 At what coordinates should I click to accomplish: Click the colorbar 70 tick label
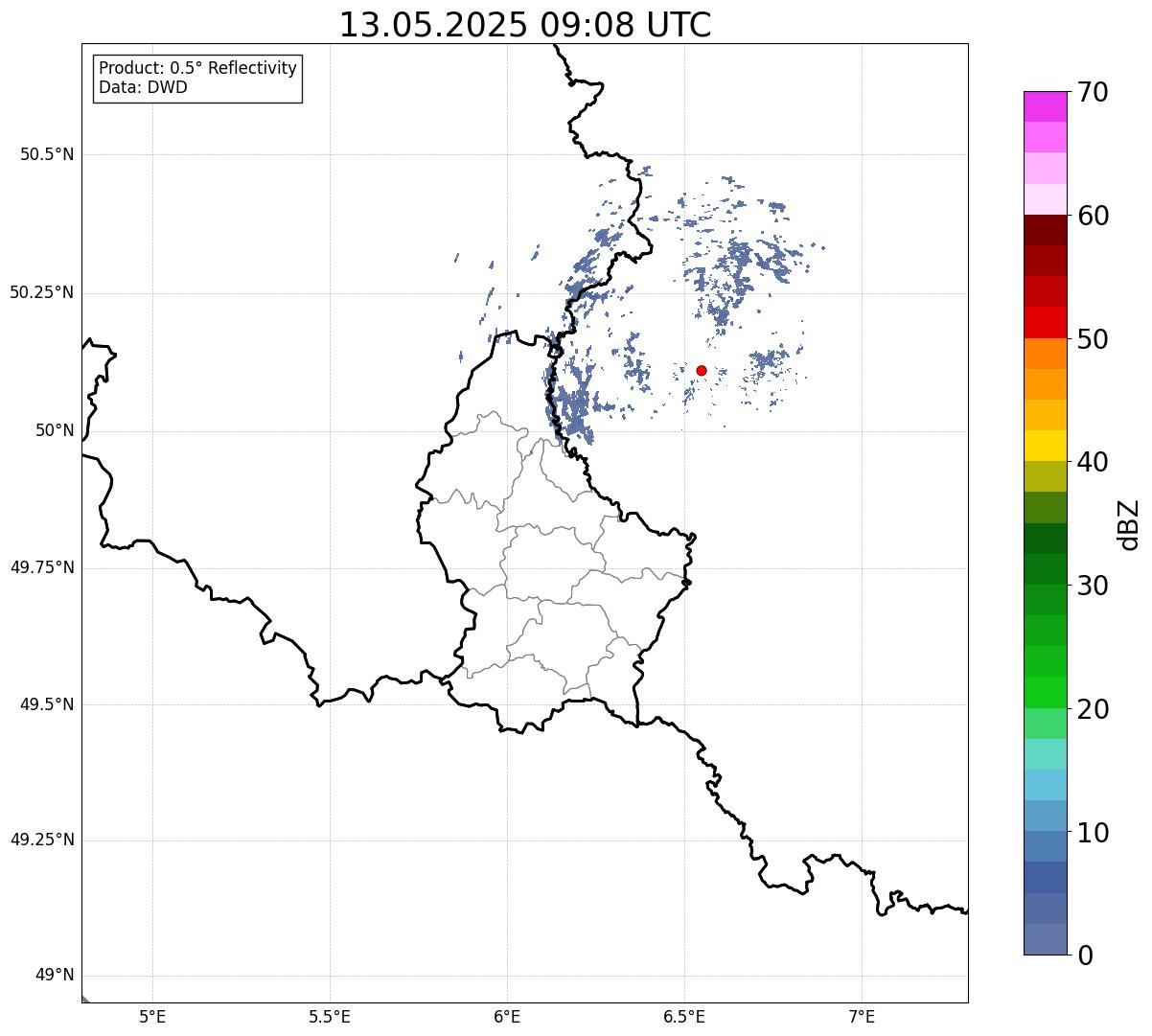tap(1093, 92)
